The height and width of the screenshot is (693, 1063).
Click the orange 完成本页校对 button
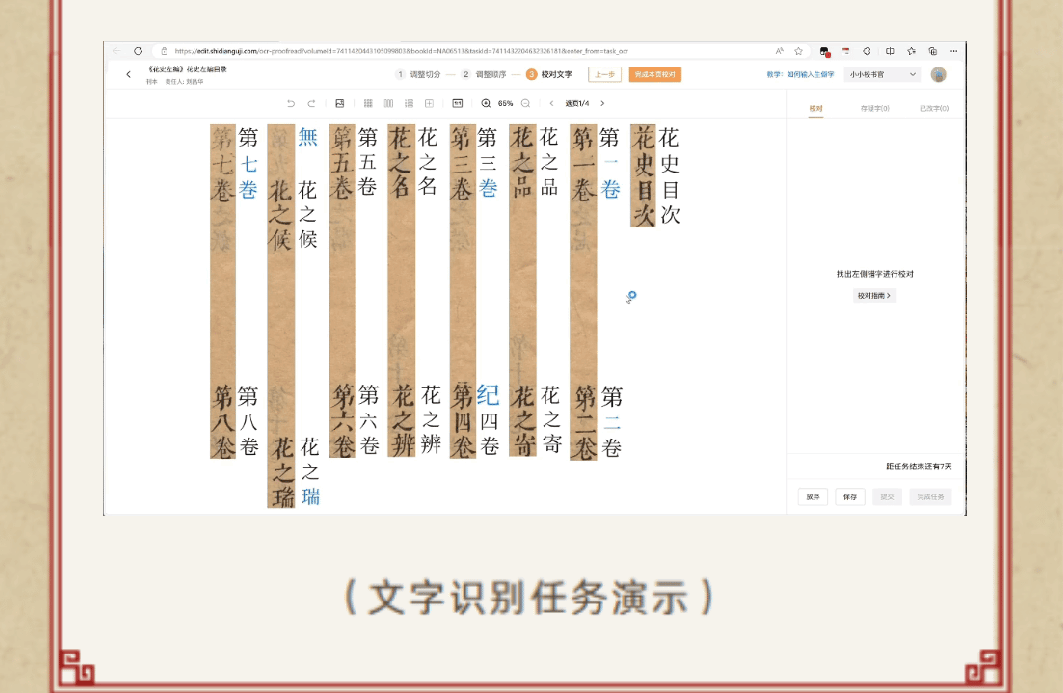655,75
